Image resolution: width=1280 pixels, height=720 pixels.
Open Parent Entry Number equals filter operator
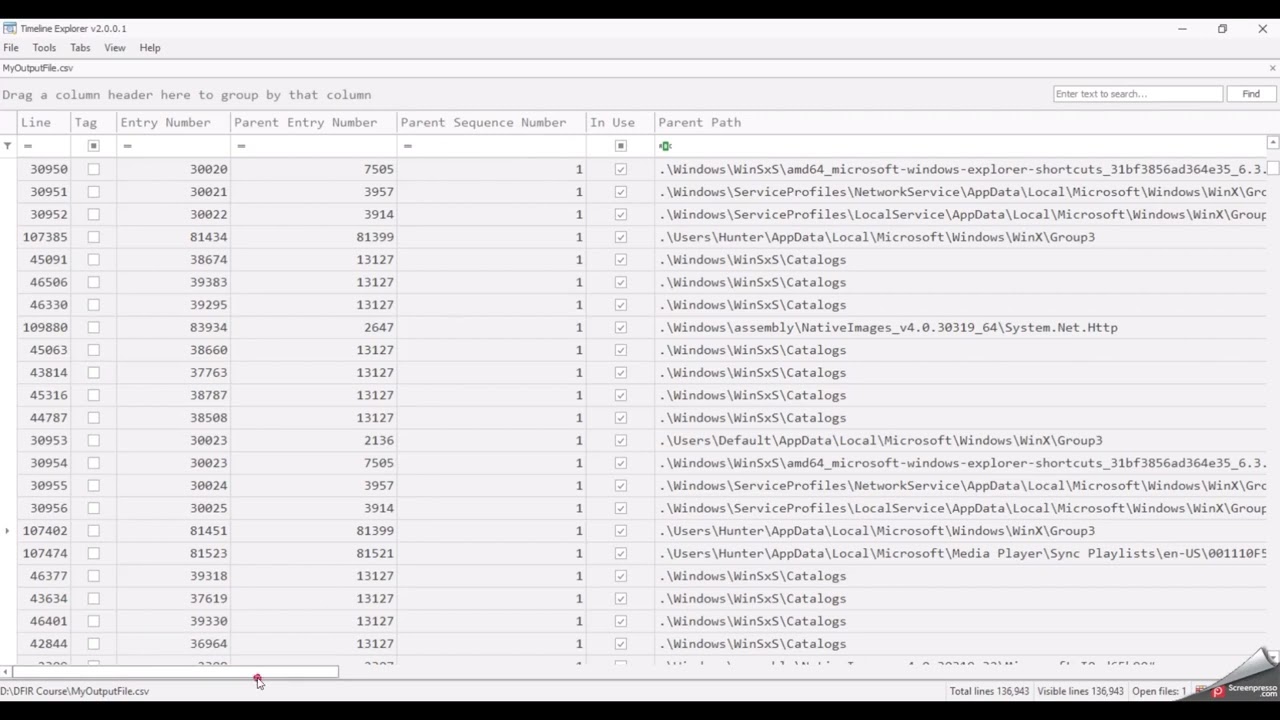(241, 146)
